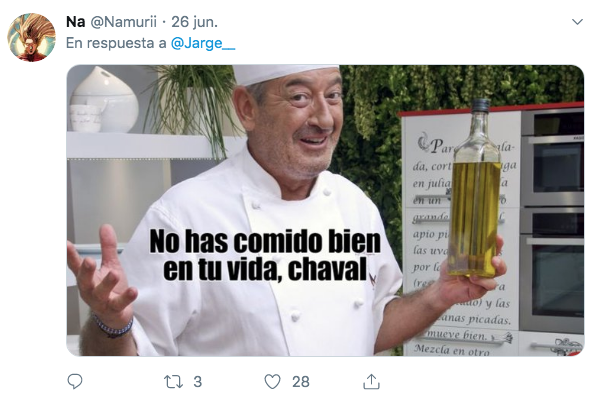Image resolution: width=595 pixels, height=403 pixels.
Task: Click the 'En respuesta a' reply label
Action: [116, 43]
